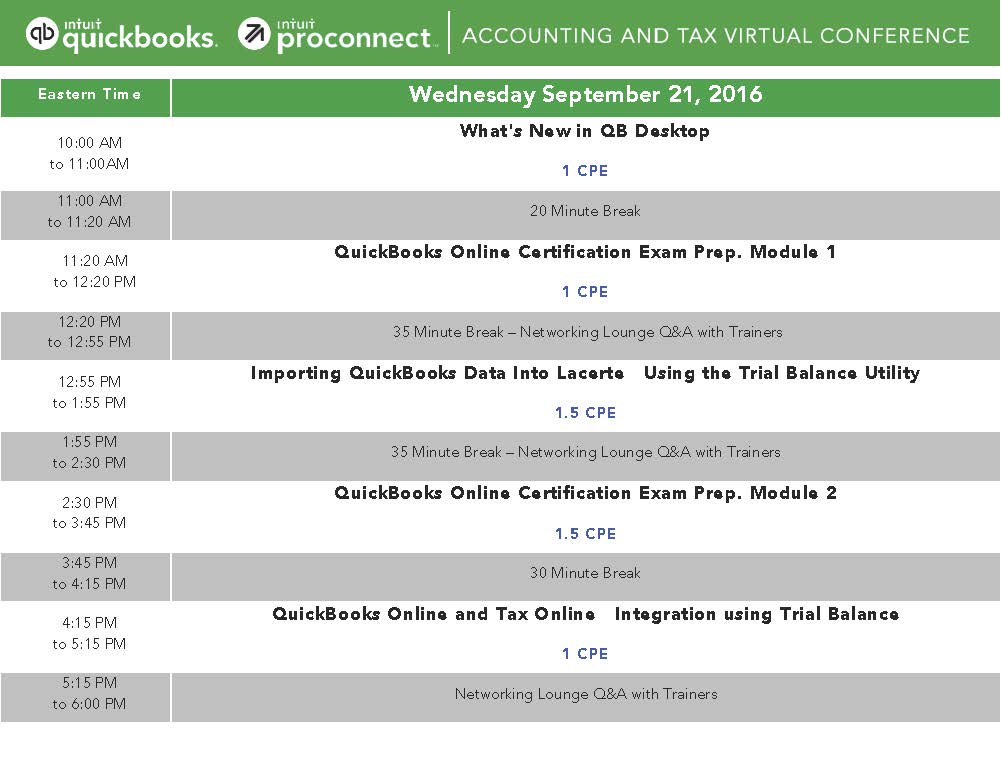Click 'Accounting and Tax Virtual Conference' title
Viewport: 1001px width, 774px height.
[x=716, y=35]
